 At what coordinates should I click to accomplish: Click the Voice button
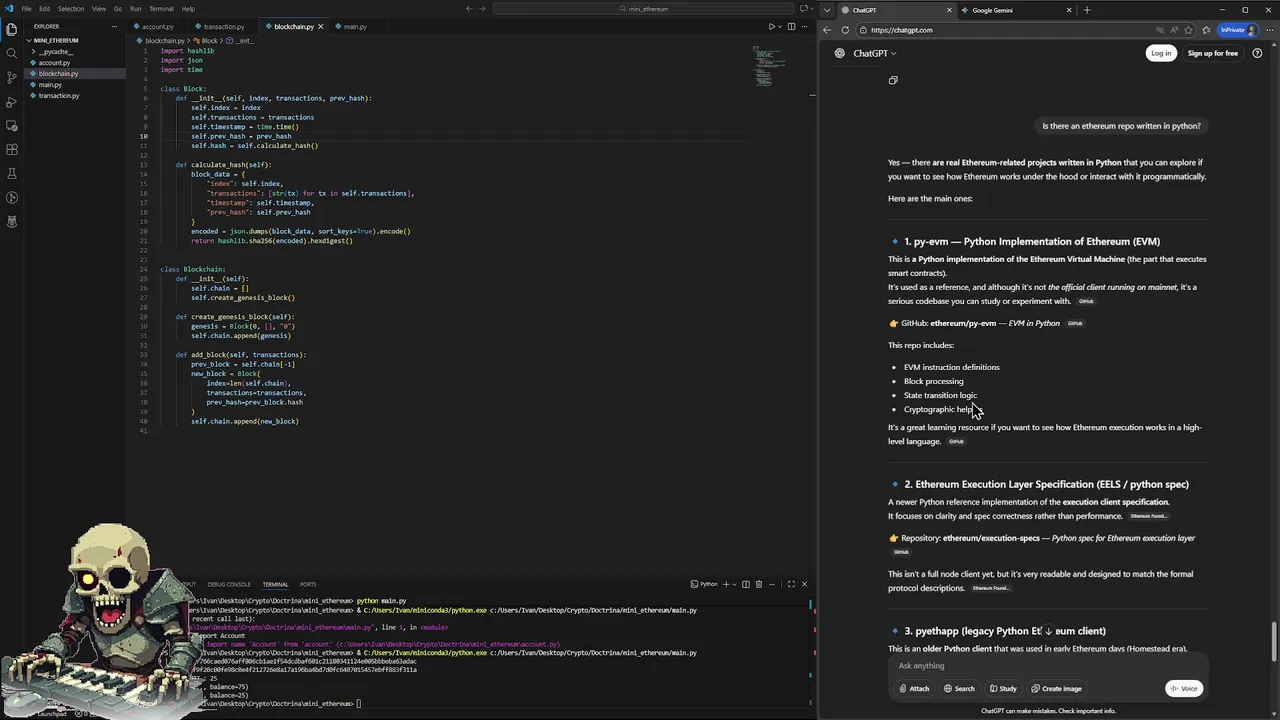coord(1184,688)
